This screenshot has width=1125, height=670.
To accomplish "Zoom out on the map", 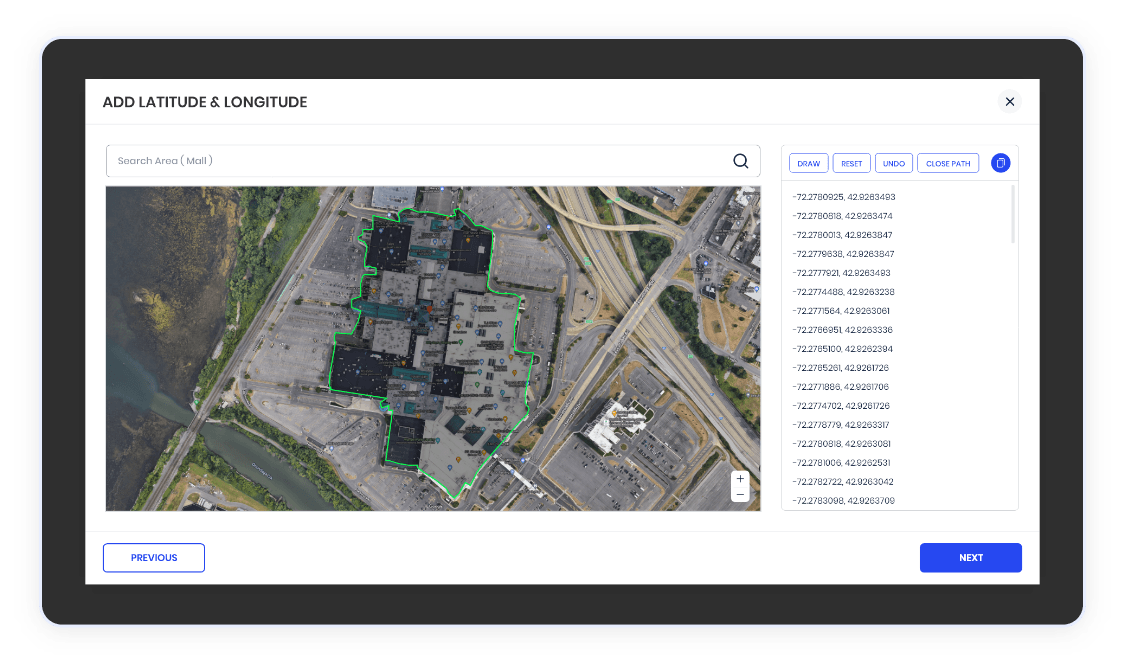I will tap(740, 494).
